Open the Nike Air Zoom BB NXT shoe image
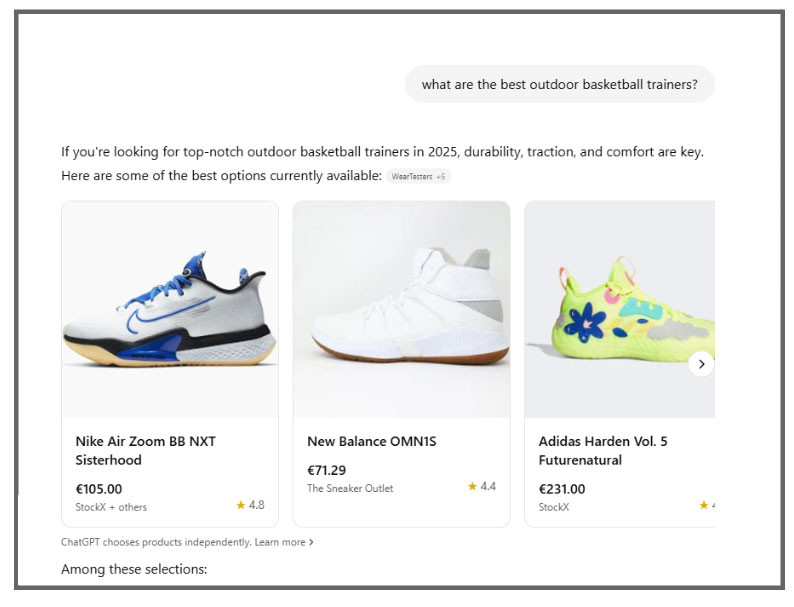 [x=170, y=309]
